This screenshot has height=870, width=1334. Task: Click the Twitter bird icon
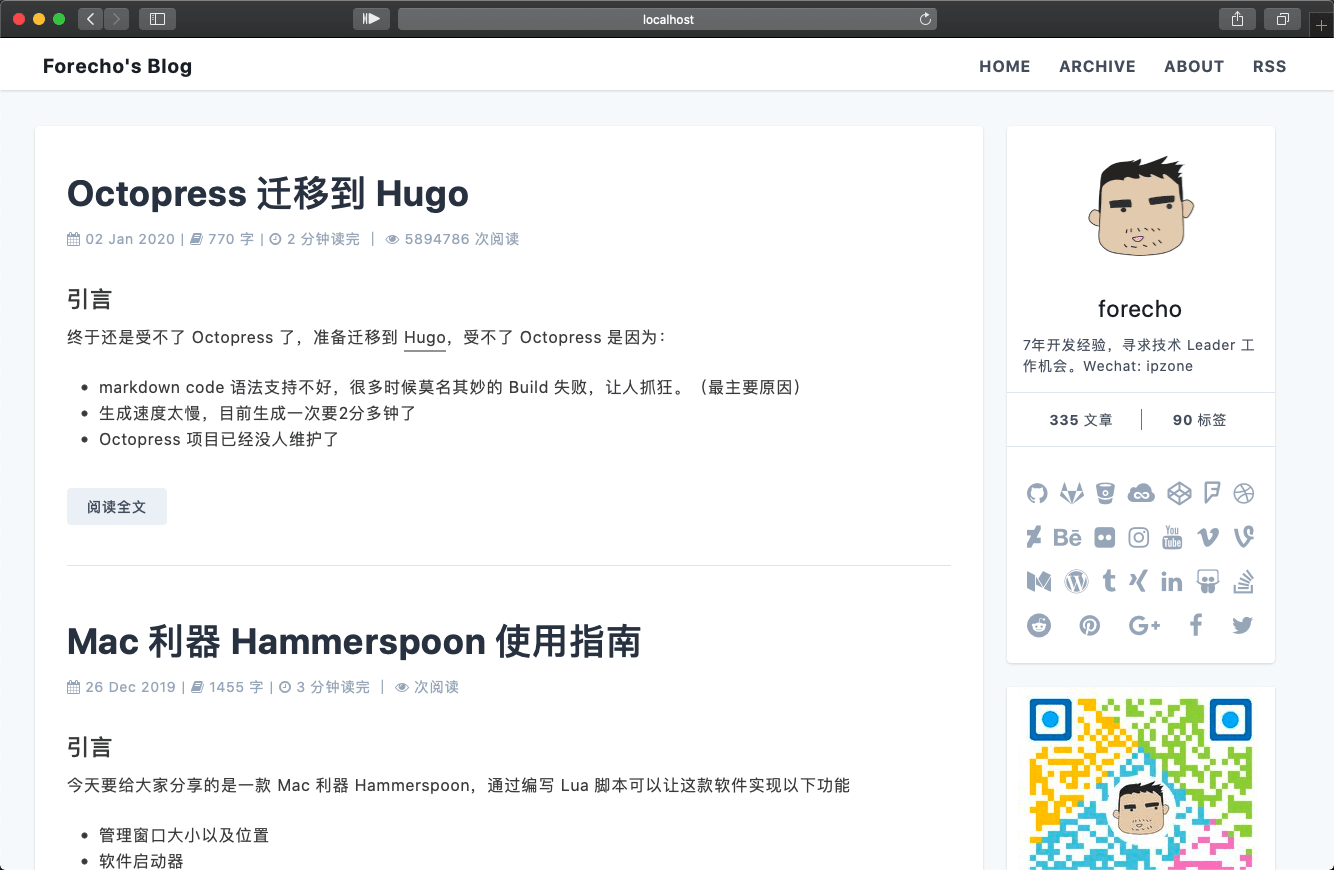[1242, 625]
